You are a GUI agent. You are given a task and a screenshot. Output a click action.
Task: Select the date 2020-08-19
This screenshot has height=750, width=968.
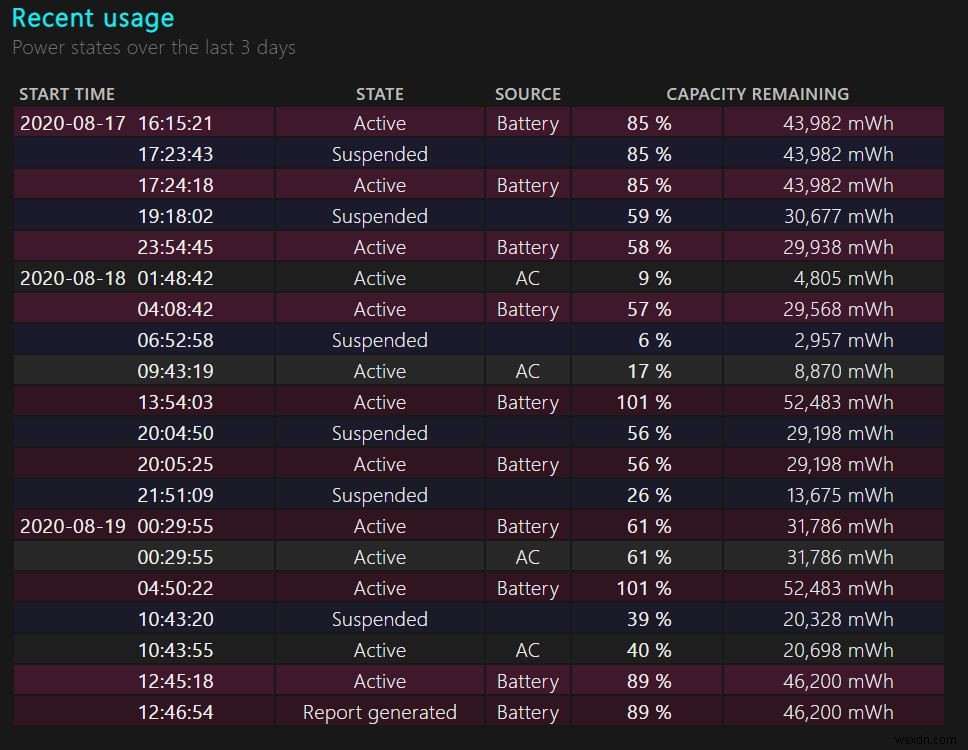click(72, 526)
